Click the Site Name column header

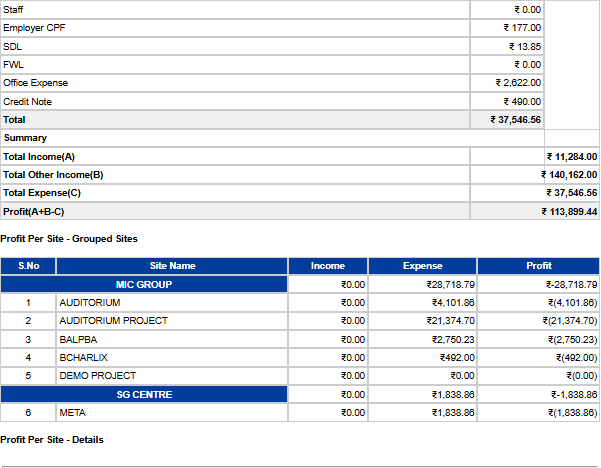pyautogui.click(x=172, y=266)
